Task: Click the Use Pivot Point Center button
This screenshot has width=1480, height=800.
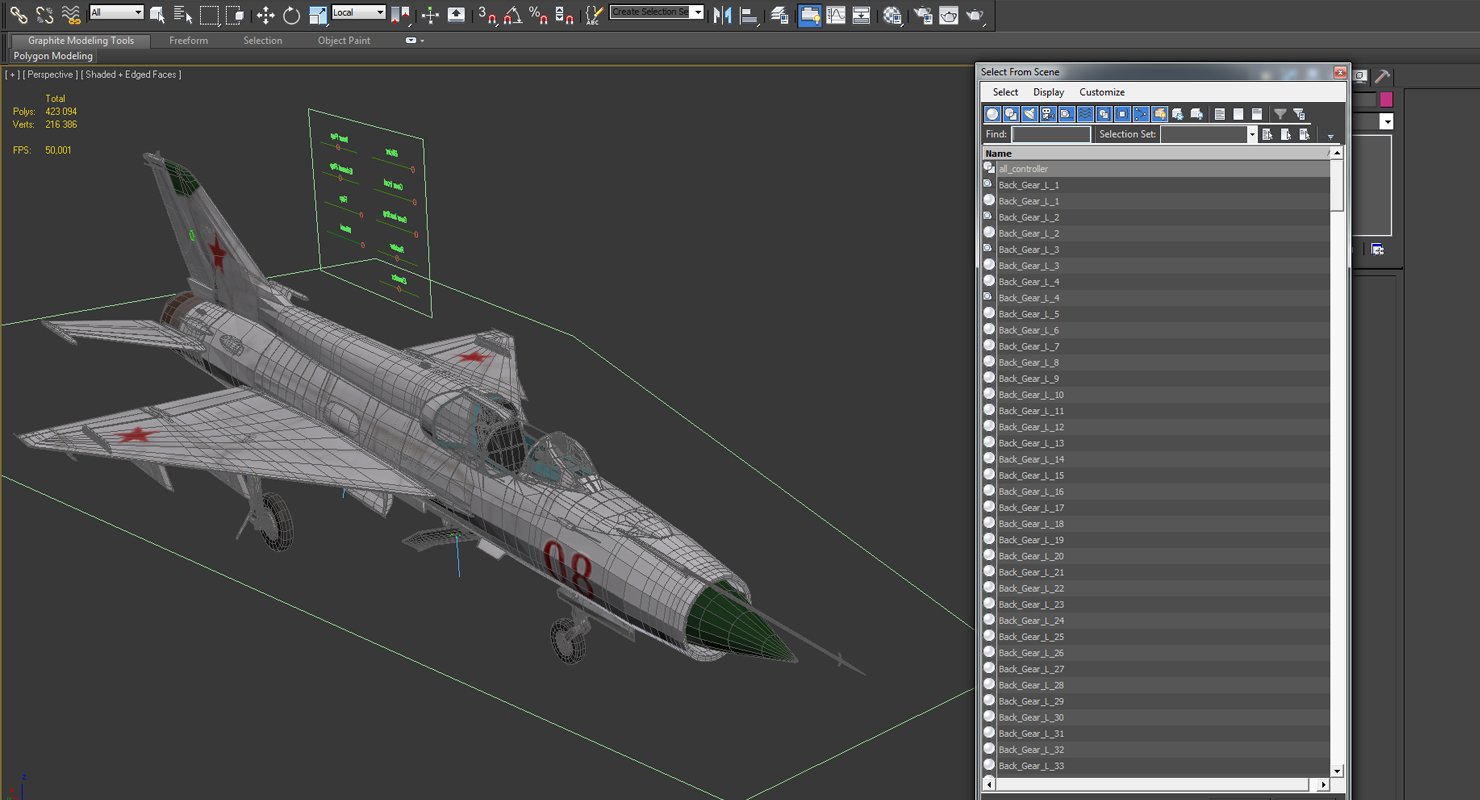Action: (400, 14)
